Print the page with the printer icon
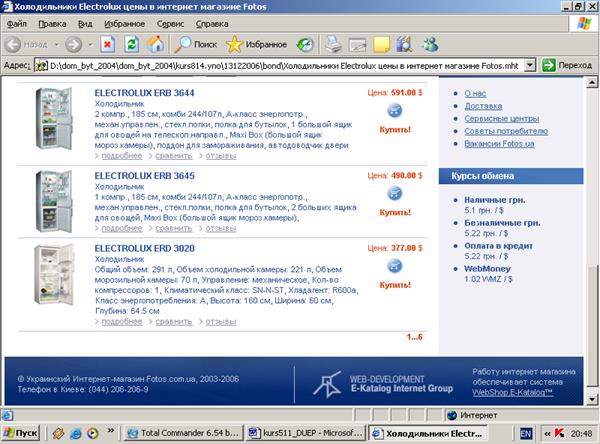 pyautogui.click(x=333, y=44)
